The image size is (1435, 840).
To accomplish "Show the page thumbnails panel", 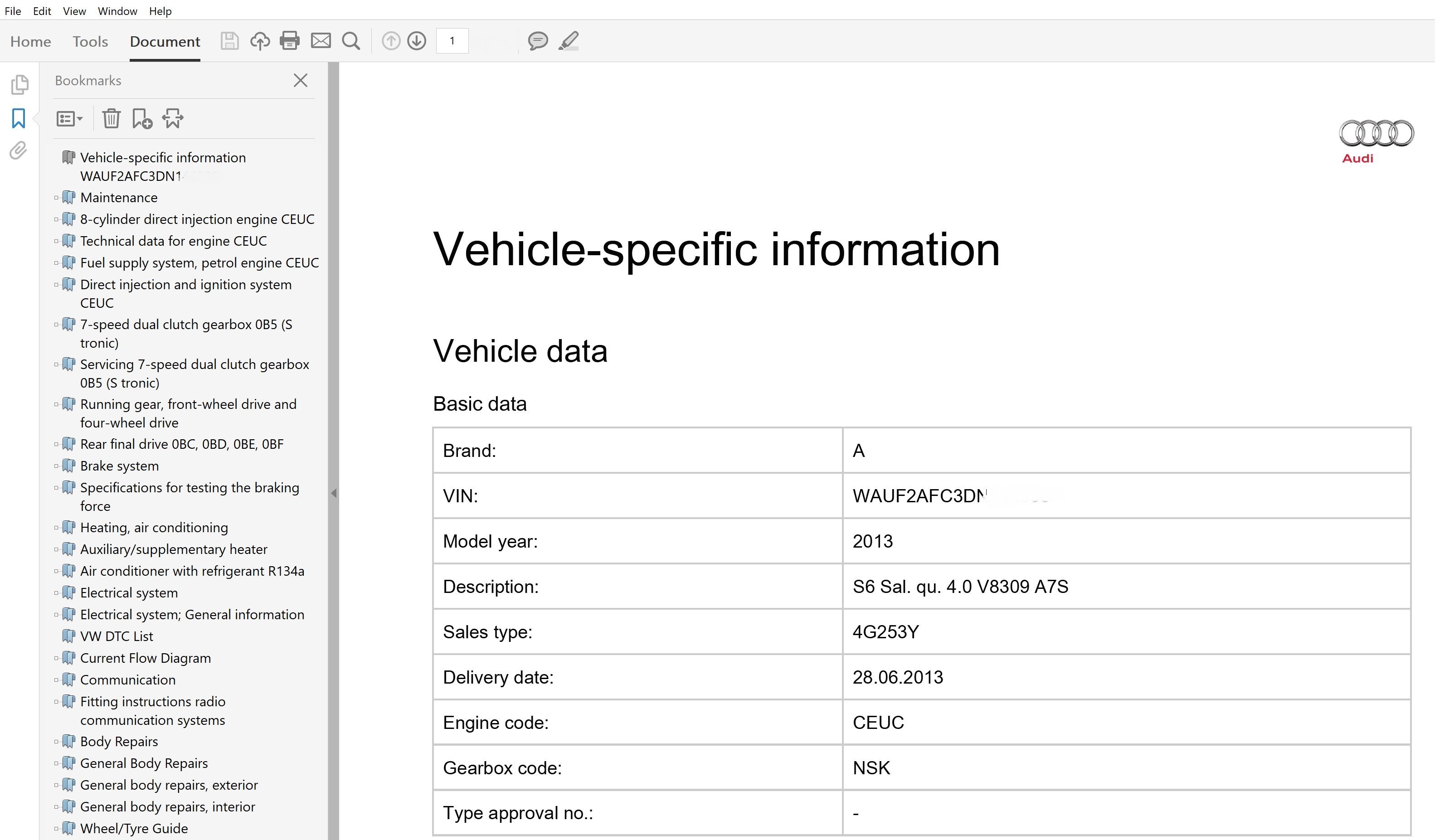I will 19,84.
